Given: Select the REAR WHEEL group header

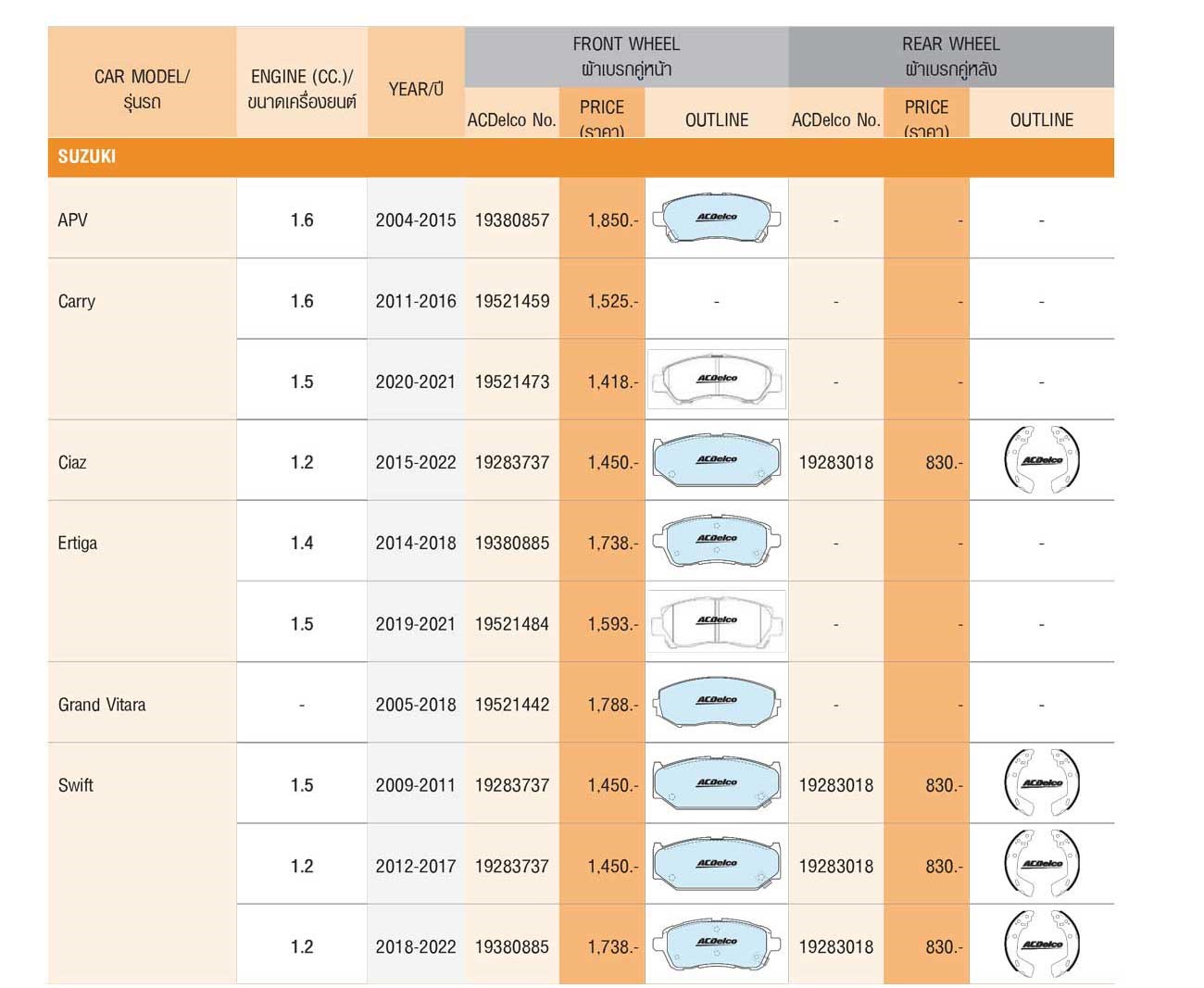Looking at the screenshot, I should tap(951, 56).
